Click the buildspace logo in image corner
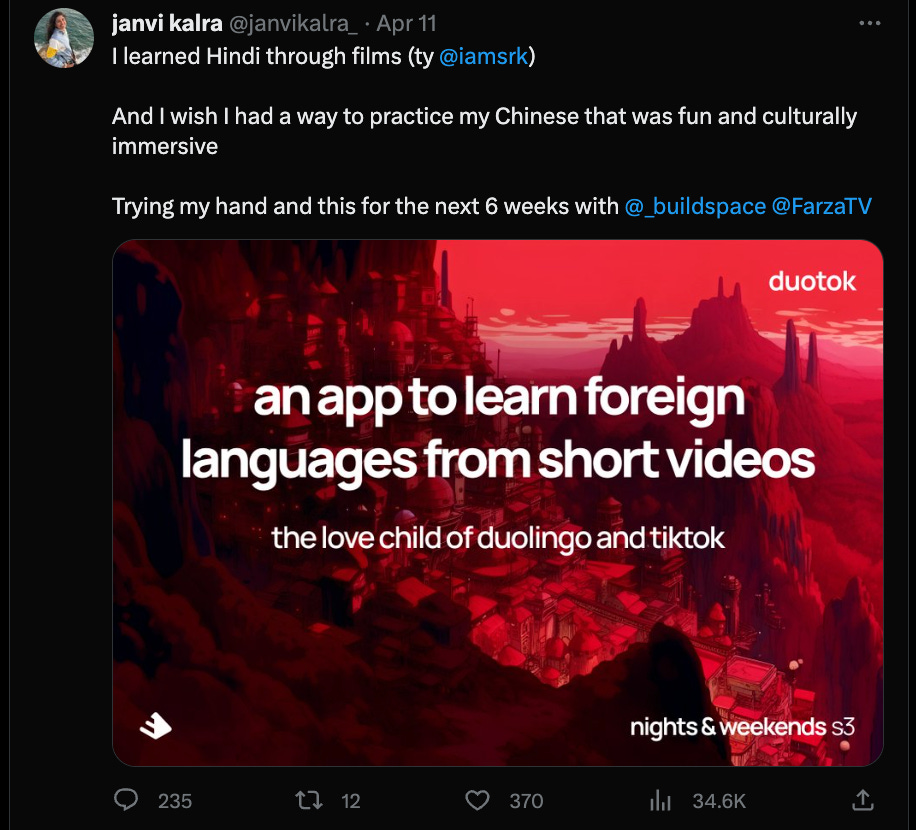 click(x=156, y=726)
